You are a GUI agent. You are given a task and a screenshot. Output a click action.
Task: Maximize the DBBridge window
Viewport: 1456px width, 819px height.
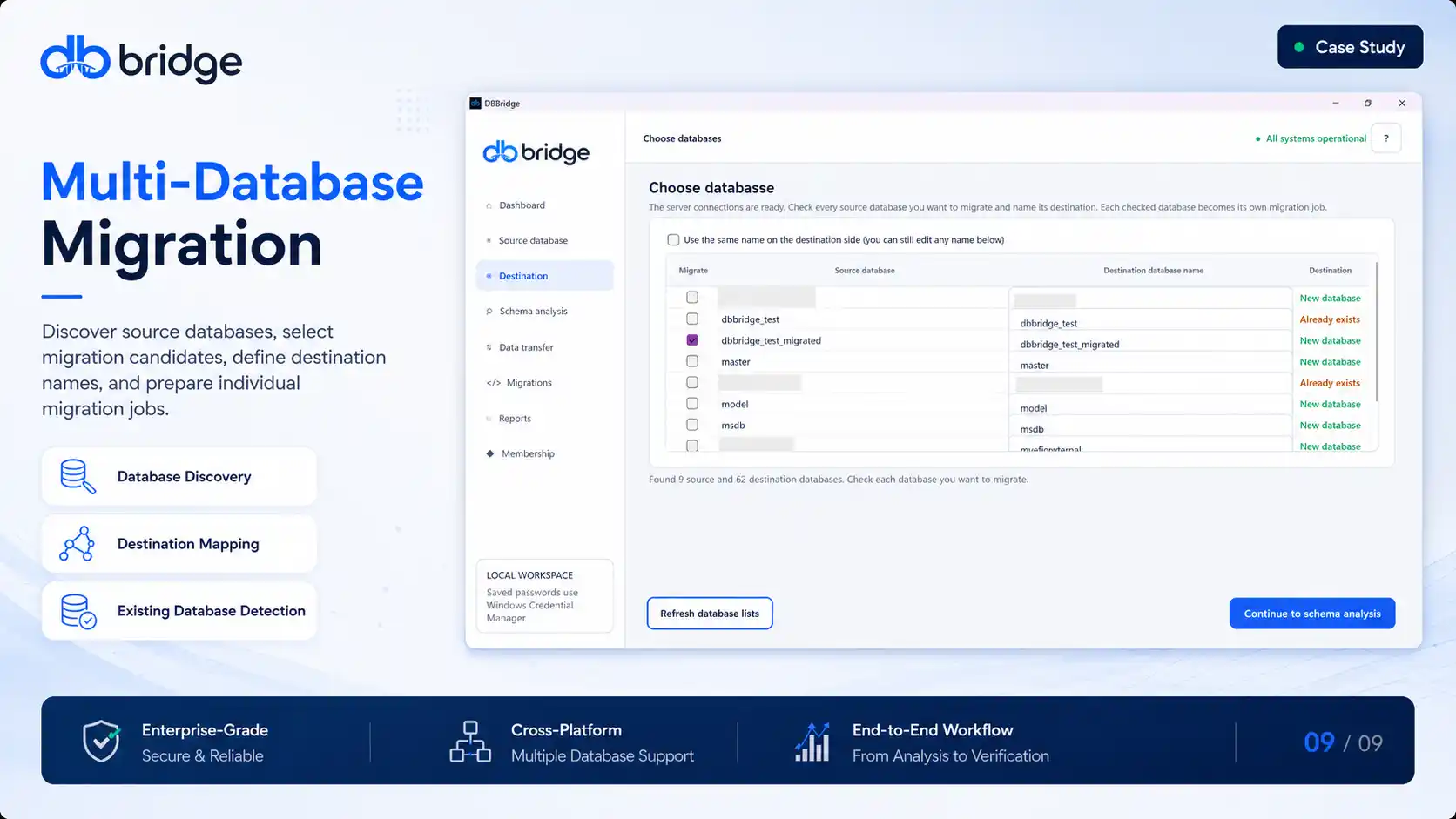(1367, 103)
